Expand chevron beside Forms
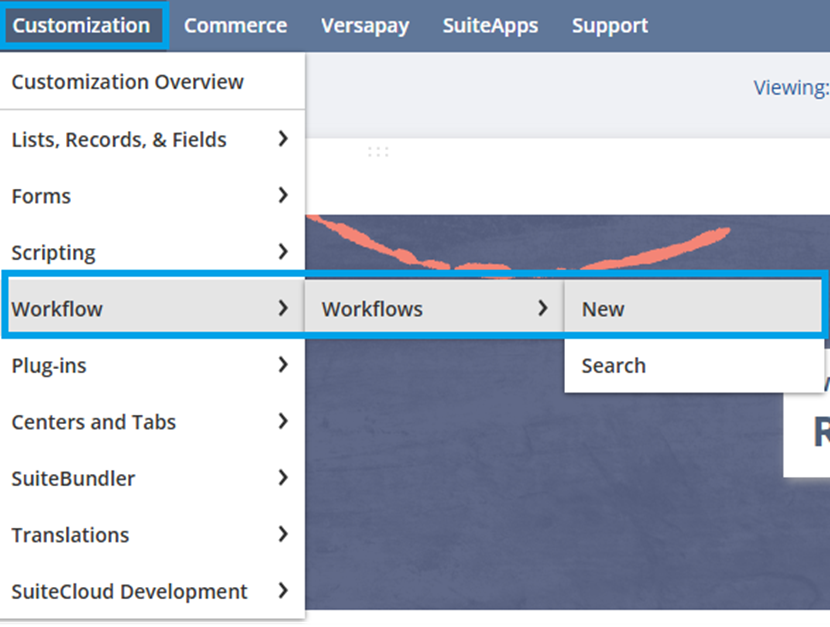 [283, 195]
